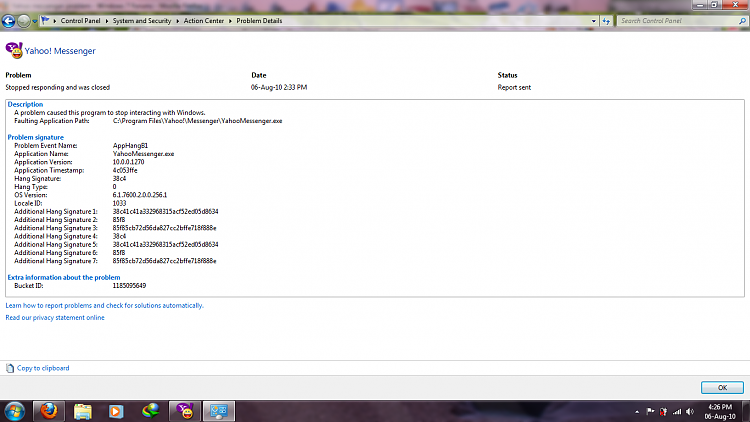Open Internet Download Manager taskbar icon
The width and height of the screenshot is (750, 422).
coord(151,411)
